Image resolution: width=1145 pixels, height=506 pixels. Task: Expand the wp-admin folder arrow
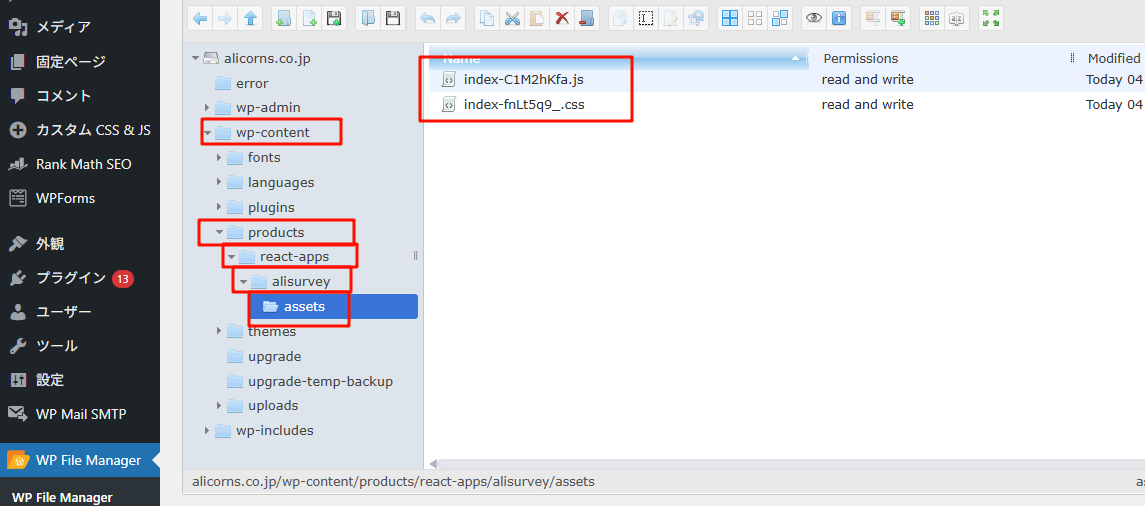tap(208, 108)
